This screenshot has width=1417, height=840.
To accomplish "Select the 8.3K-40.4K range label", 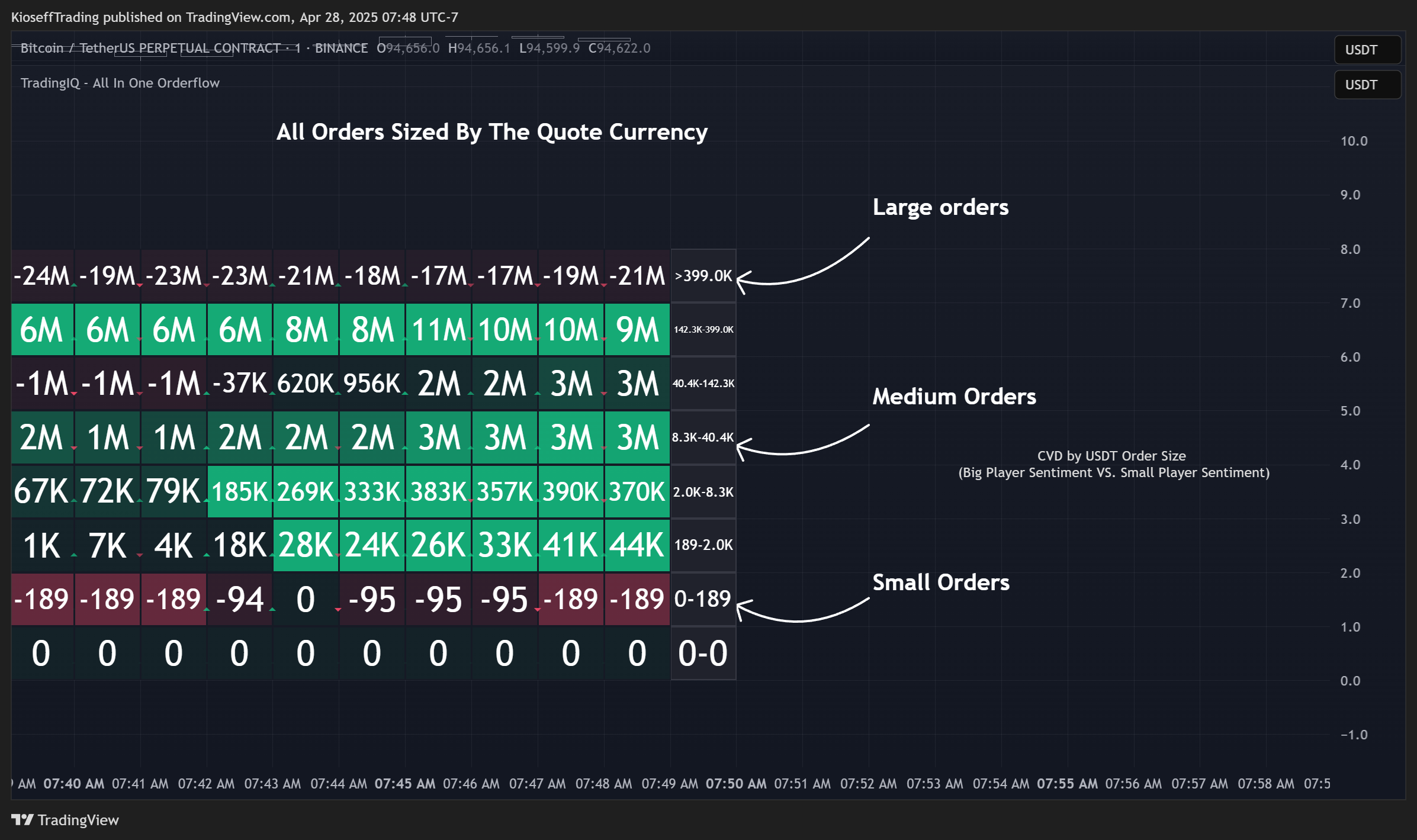I will point(703,437).
